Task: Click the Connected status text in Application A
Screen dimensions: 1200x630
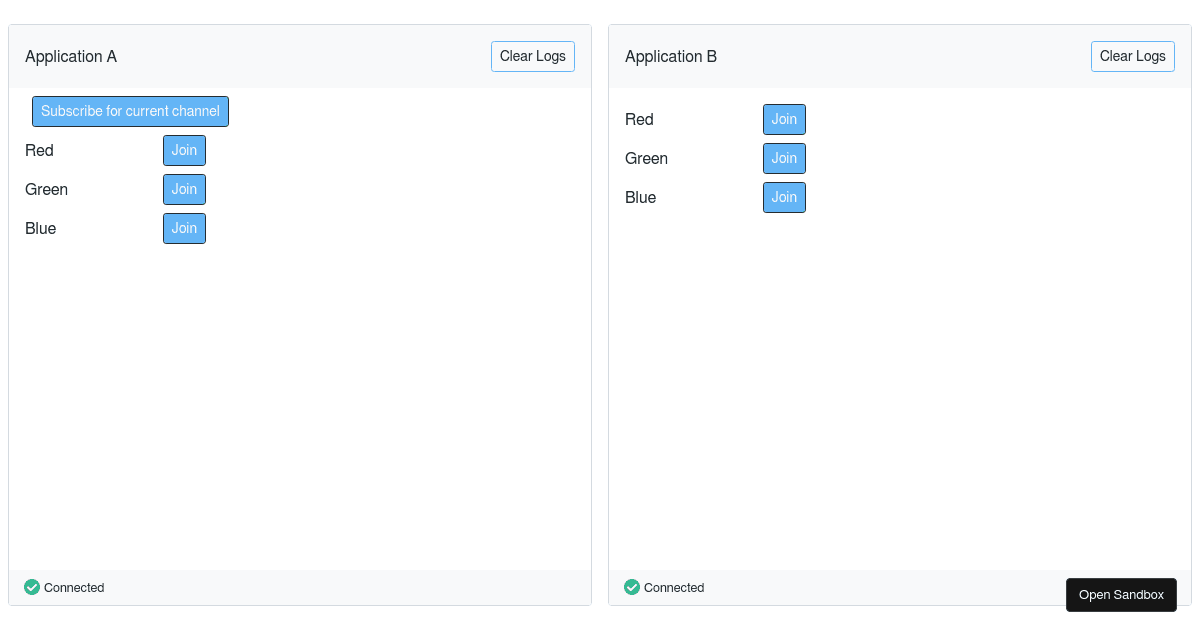Action: click(x=74, y=587)
